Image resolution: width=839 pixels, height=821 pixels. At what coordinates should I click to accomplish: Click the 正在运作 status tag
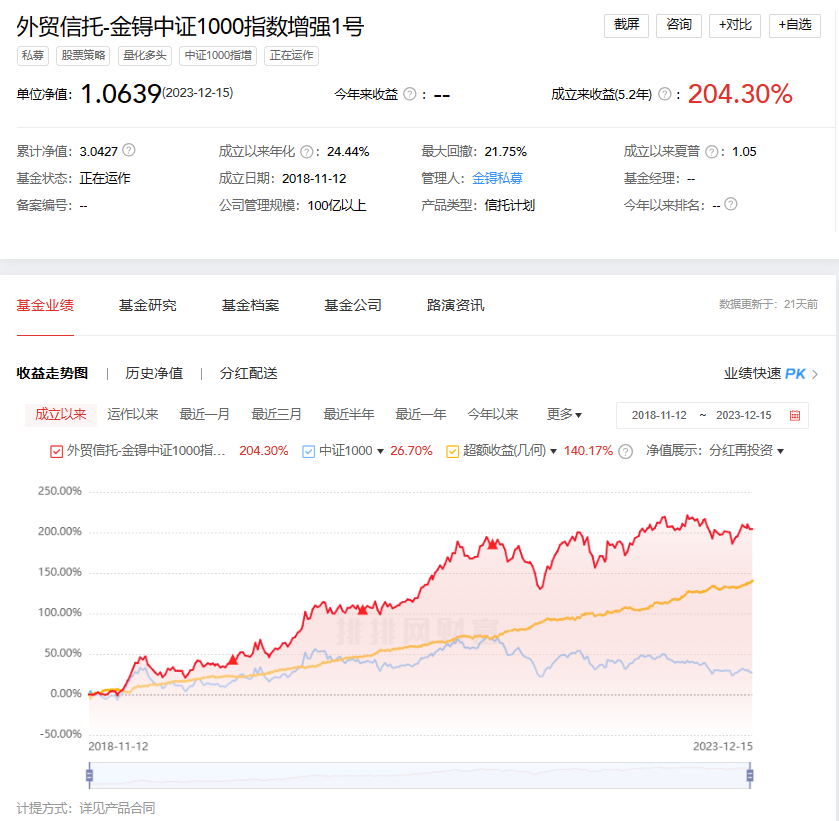pyautogui.click(x=292, y=56)
